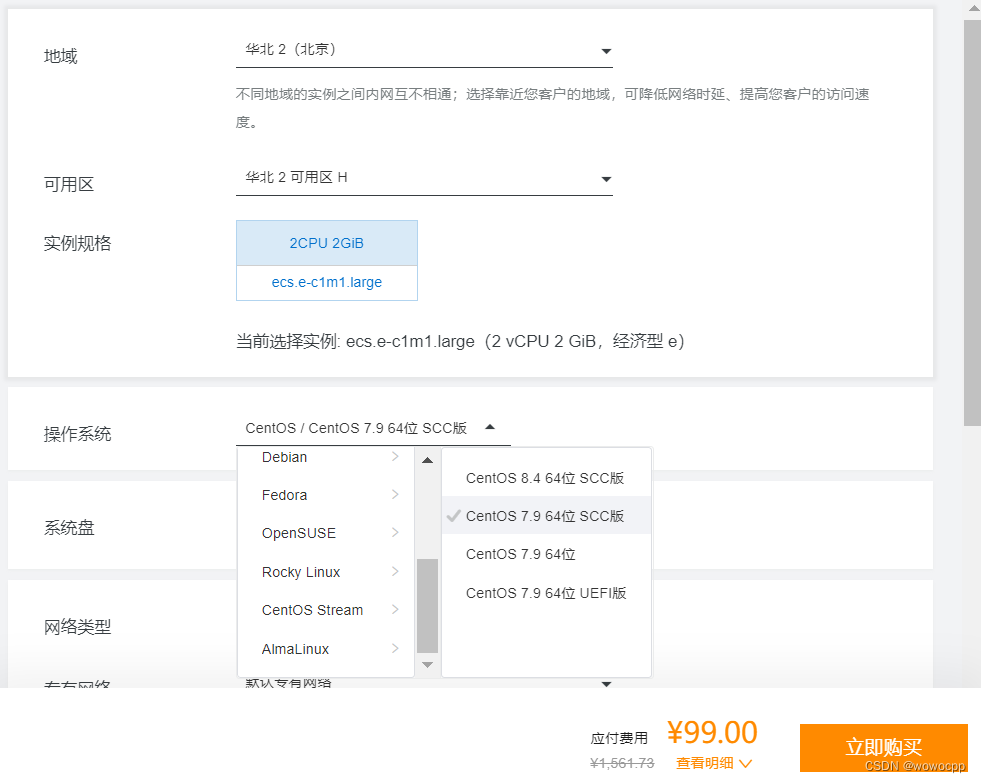Click the checkmark beside CentOS 7.9 SCC版
Viewport: 981px width, 783px height.
(x=454, y=516)
